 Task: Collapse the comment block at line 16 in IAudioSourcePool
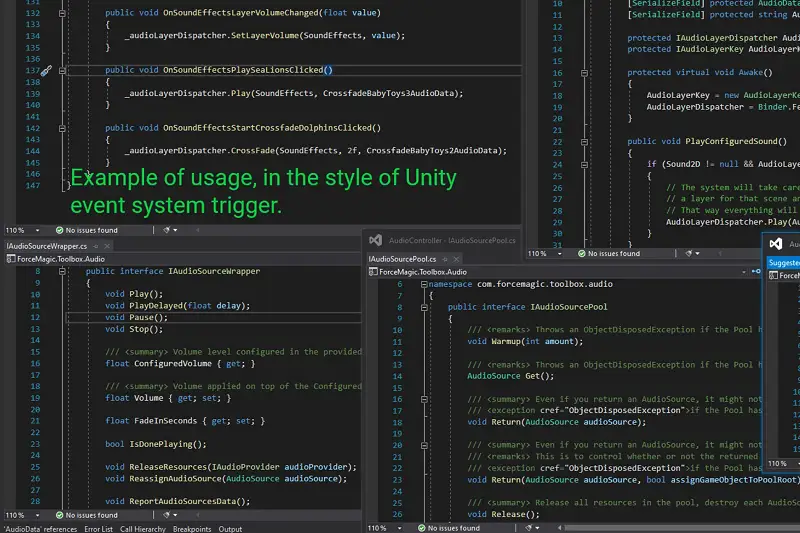coord(424,399)
